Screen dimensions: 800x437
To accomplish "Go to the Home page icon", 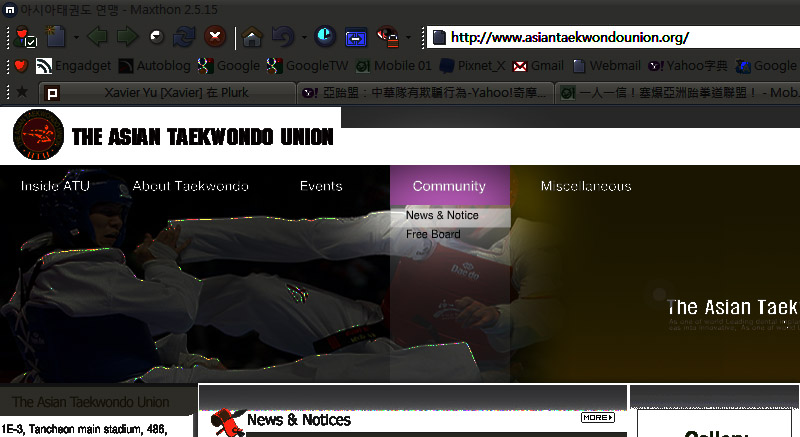I will (252, 37).
